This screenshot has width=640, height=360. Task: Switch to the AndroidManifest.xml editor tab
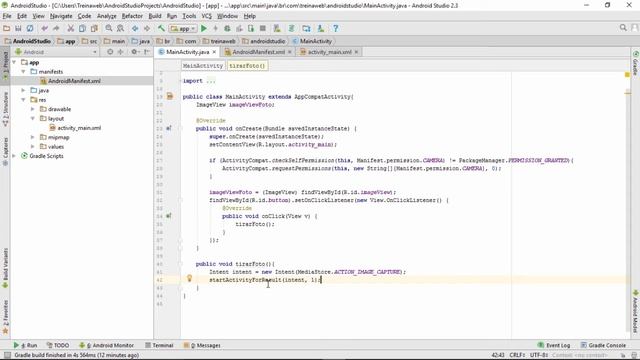(258, 52)
